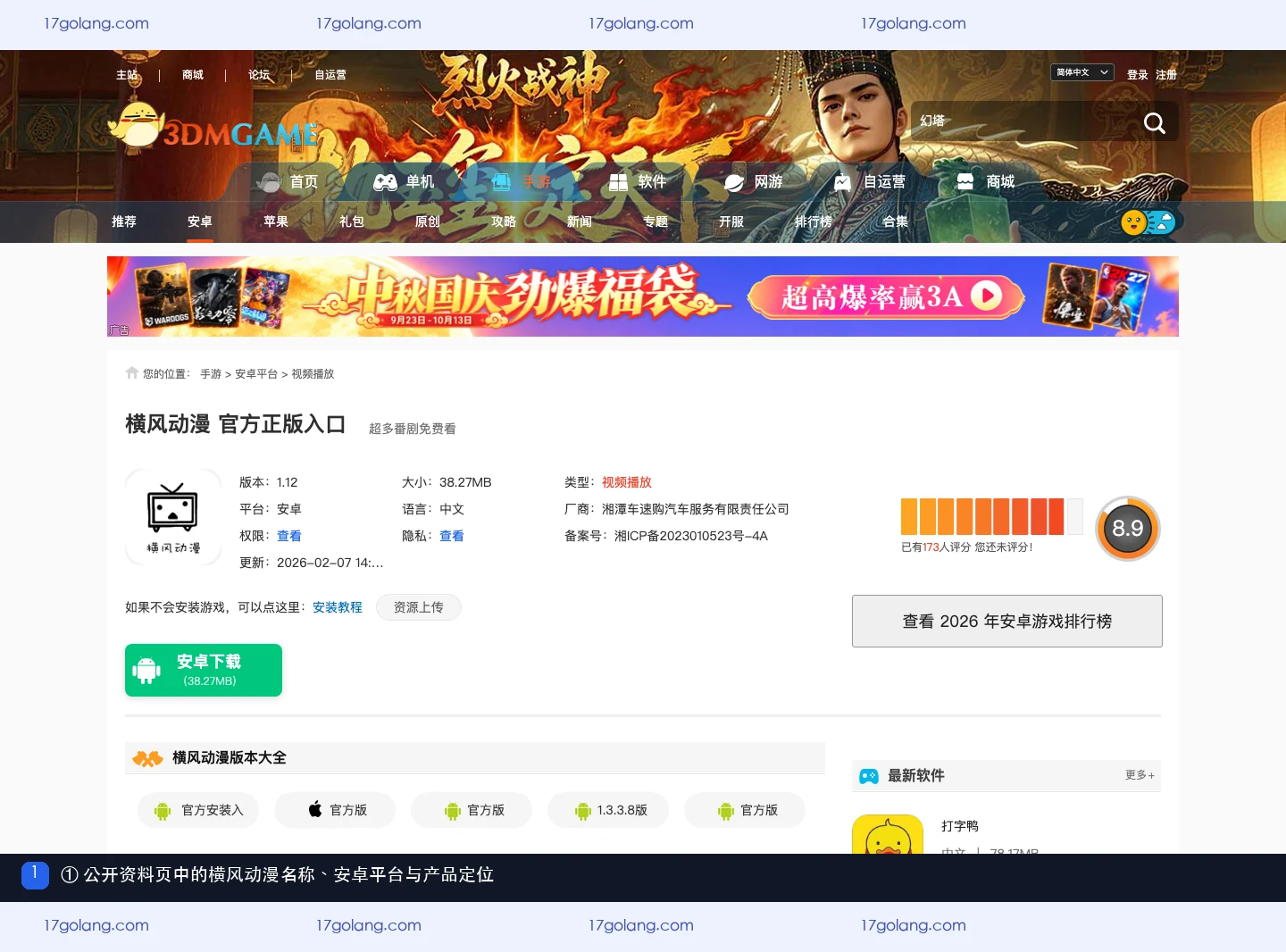The width and height of the screenshot is (1286, 952).
Task: Select 原创 in sub navigation
Action: tap(428, 221)
